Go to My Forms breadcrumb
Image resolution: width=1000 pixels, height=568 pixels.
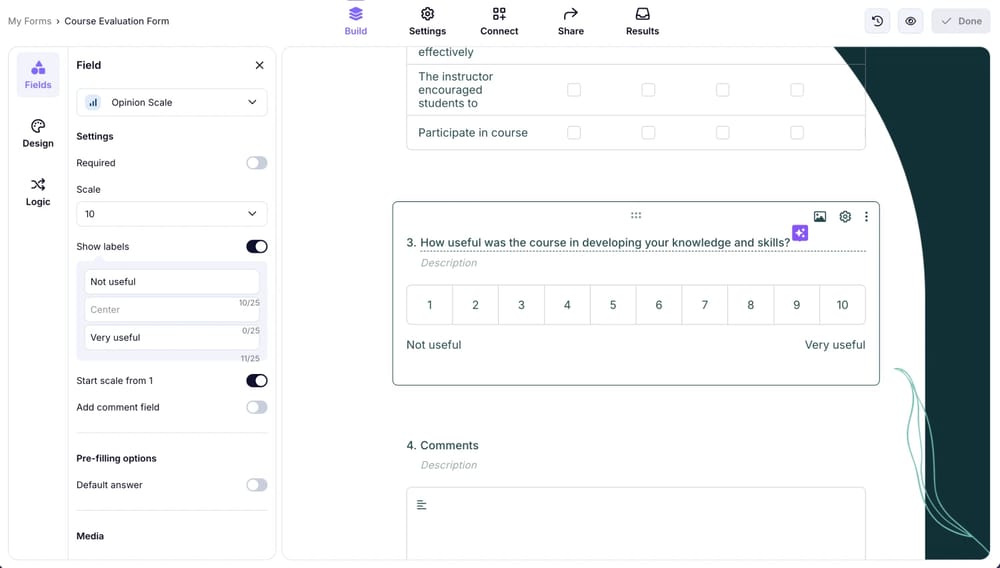tap(29, 21)
